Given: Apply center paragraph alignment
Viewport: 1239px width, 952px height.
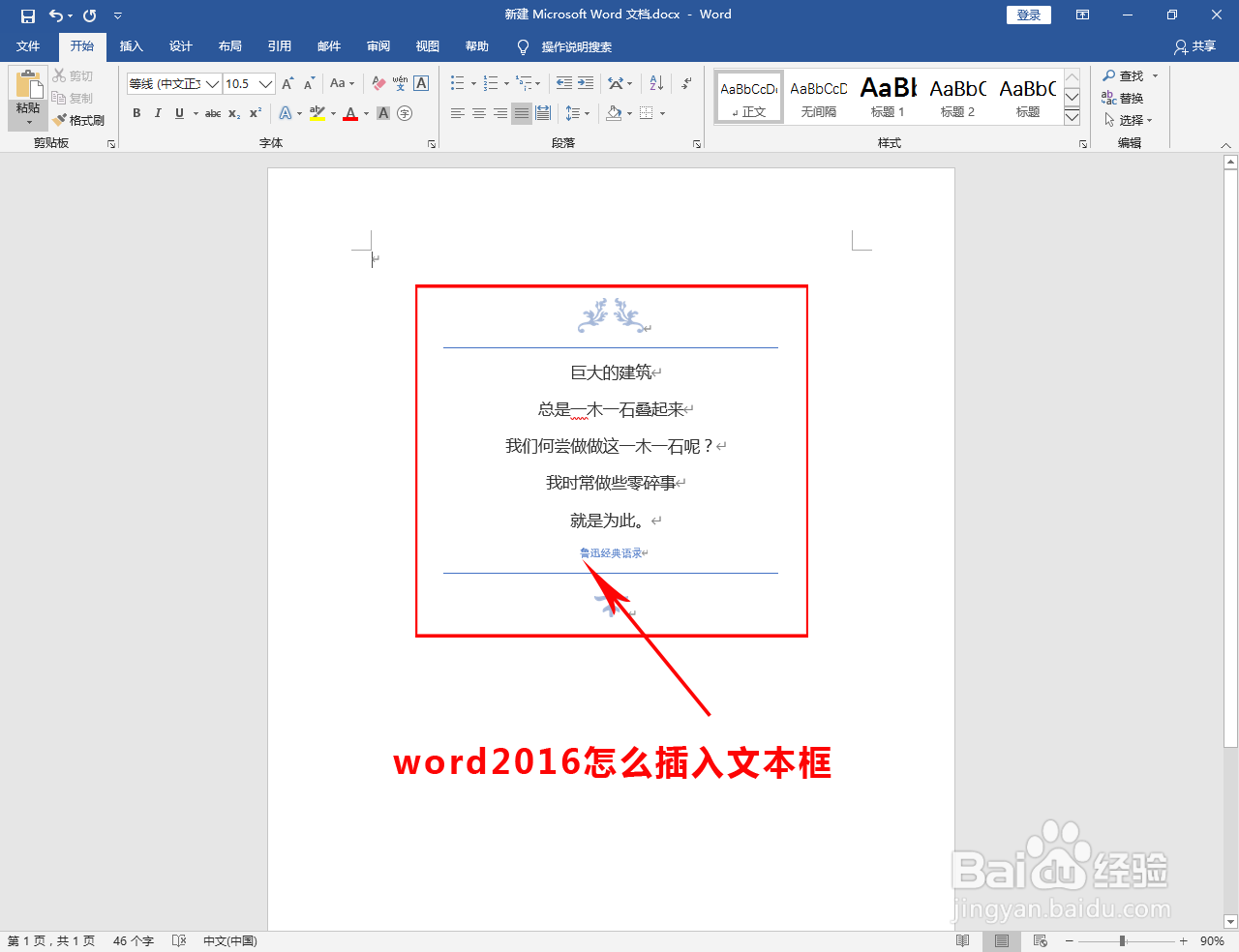Looking at the screenshot, I should click(478, 113).
